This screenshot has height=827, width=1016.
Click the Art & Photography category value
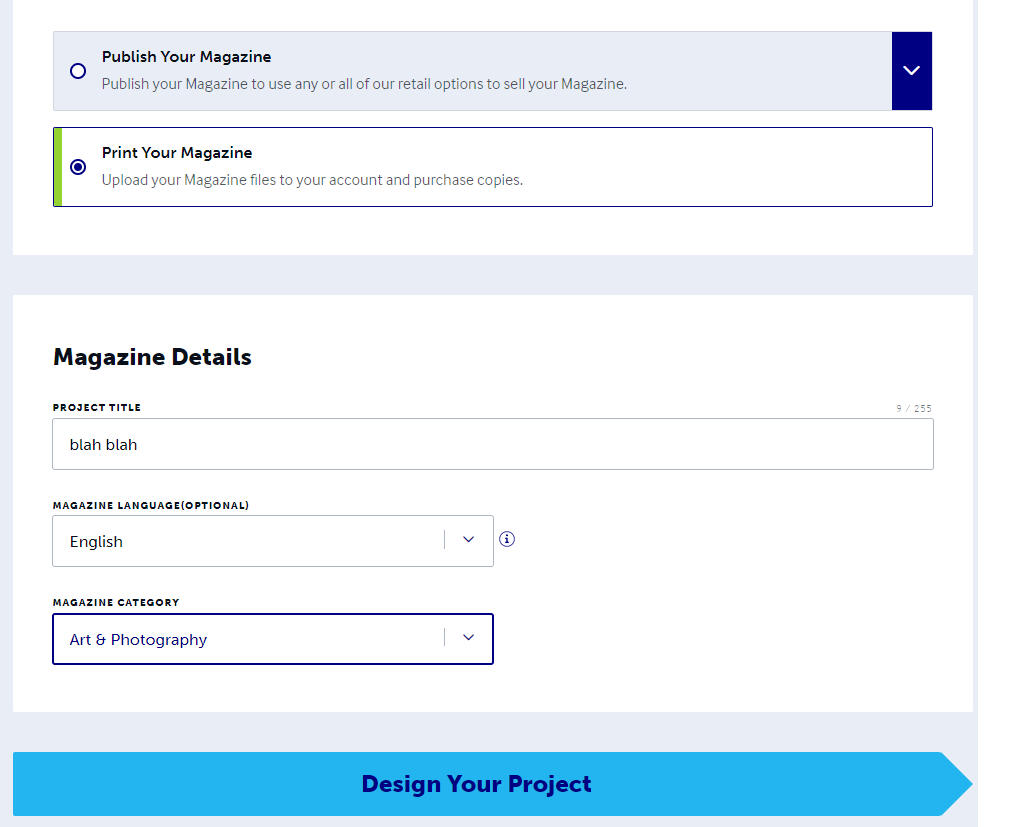(138, 639)
